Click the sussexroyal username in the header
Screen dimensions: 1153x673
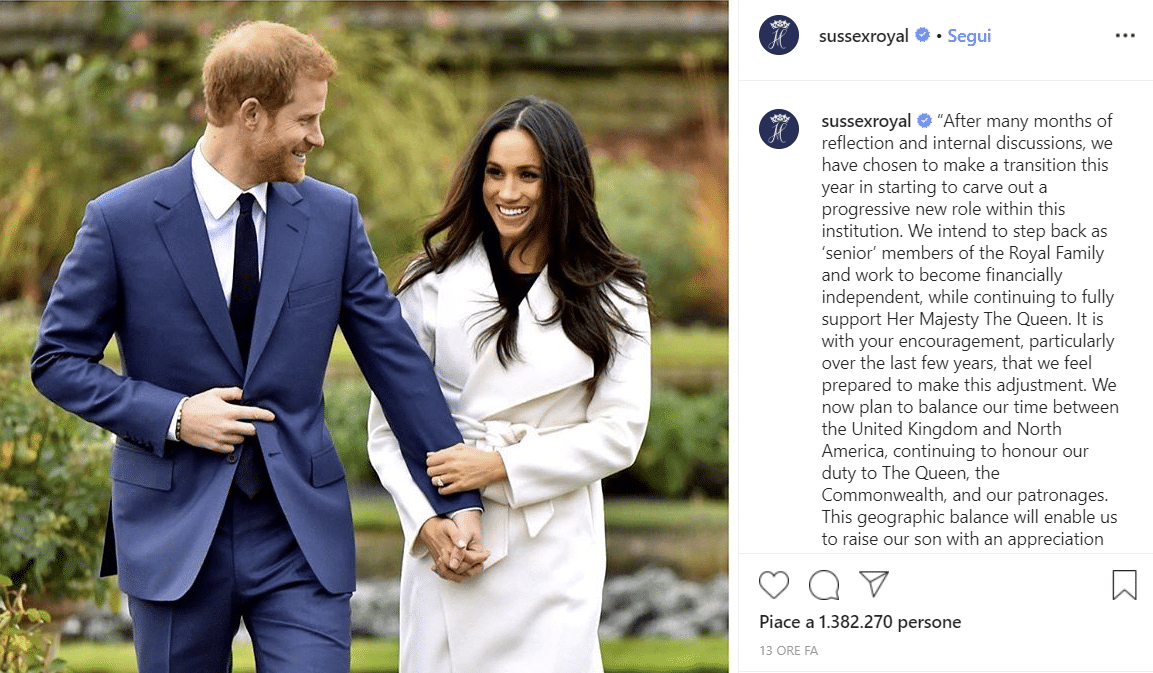(x=863, y=36)
